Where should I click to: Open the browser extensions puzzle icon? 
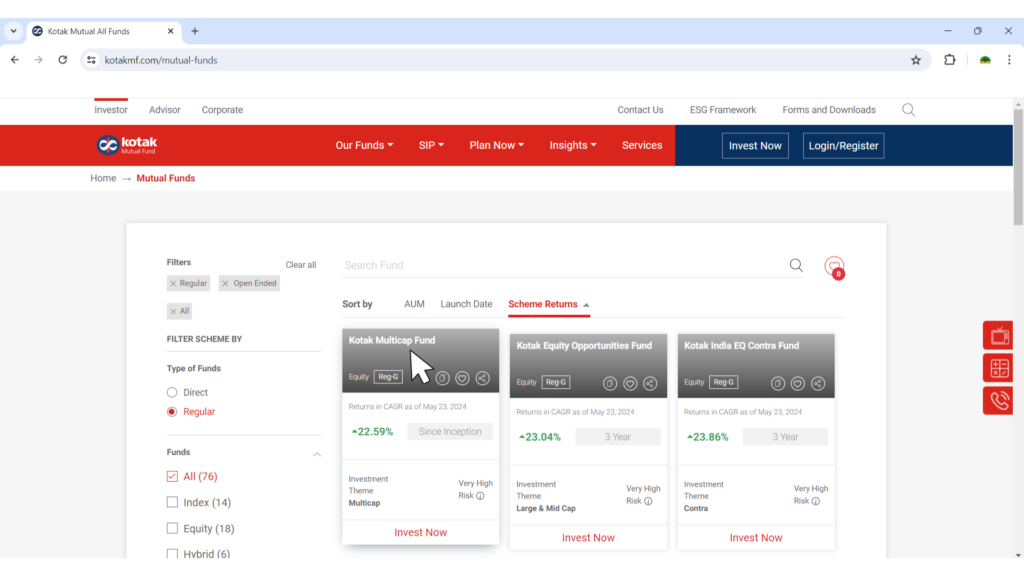click(950, 60)
